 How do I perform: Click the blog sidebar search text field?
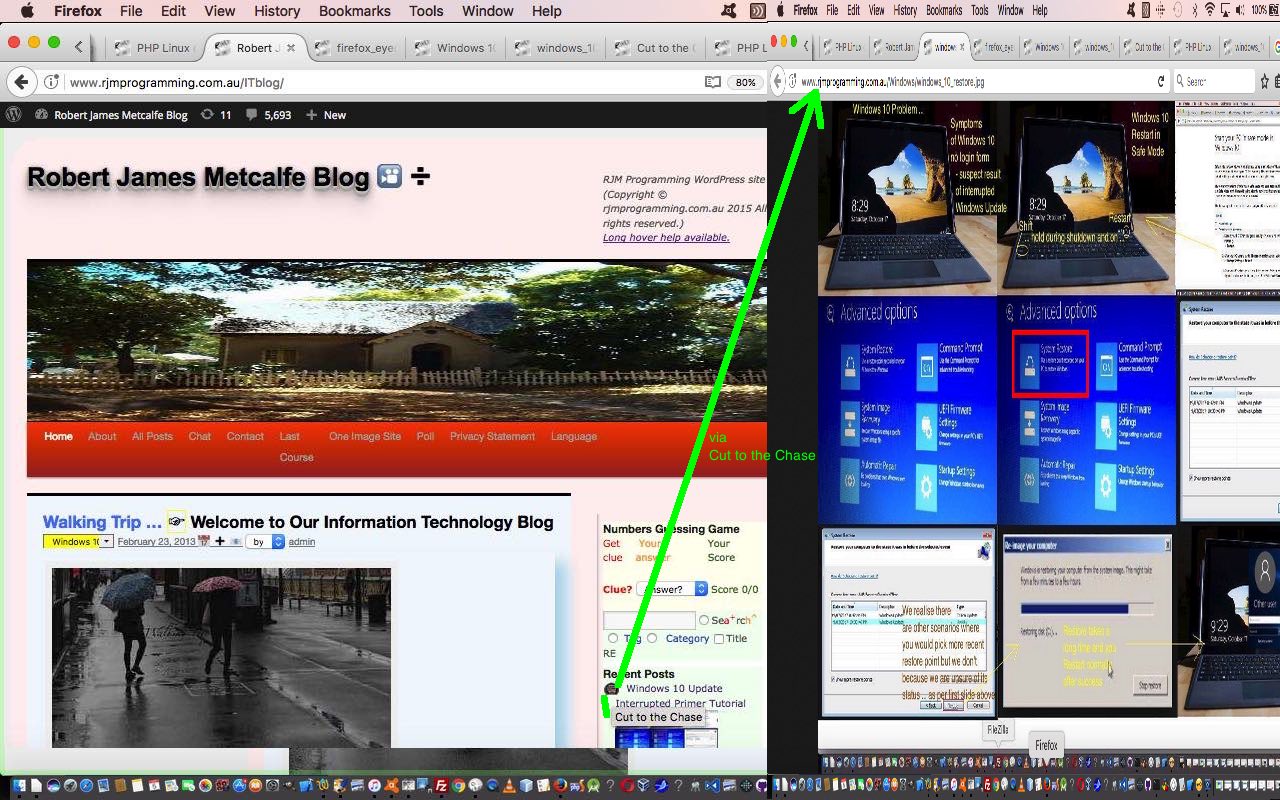[x=649, y=620]
